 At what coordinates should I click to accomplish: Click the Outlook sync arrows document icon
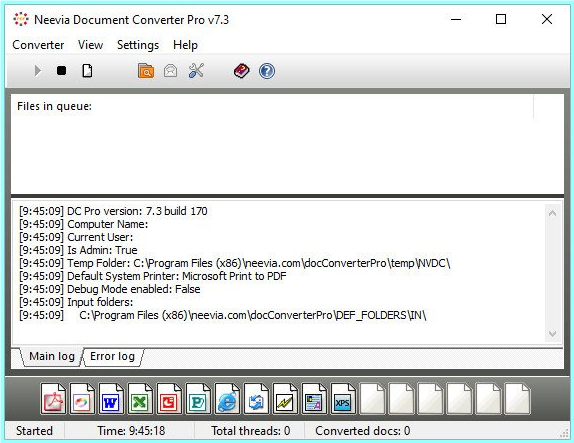coord(256,399)
